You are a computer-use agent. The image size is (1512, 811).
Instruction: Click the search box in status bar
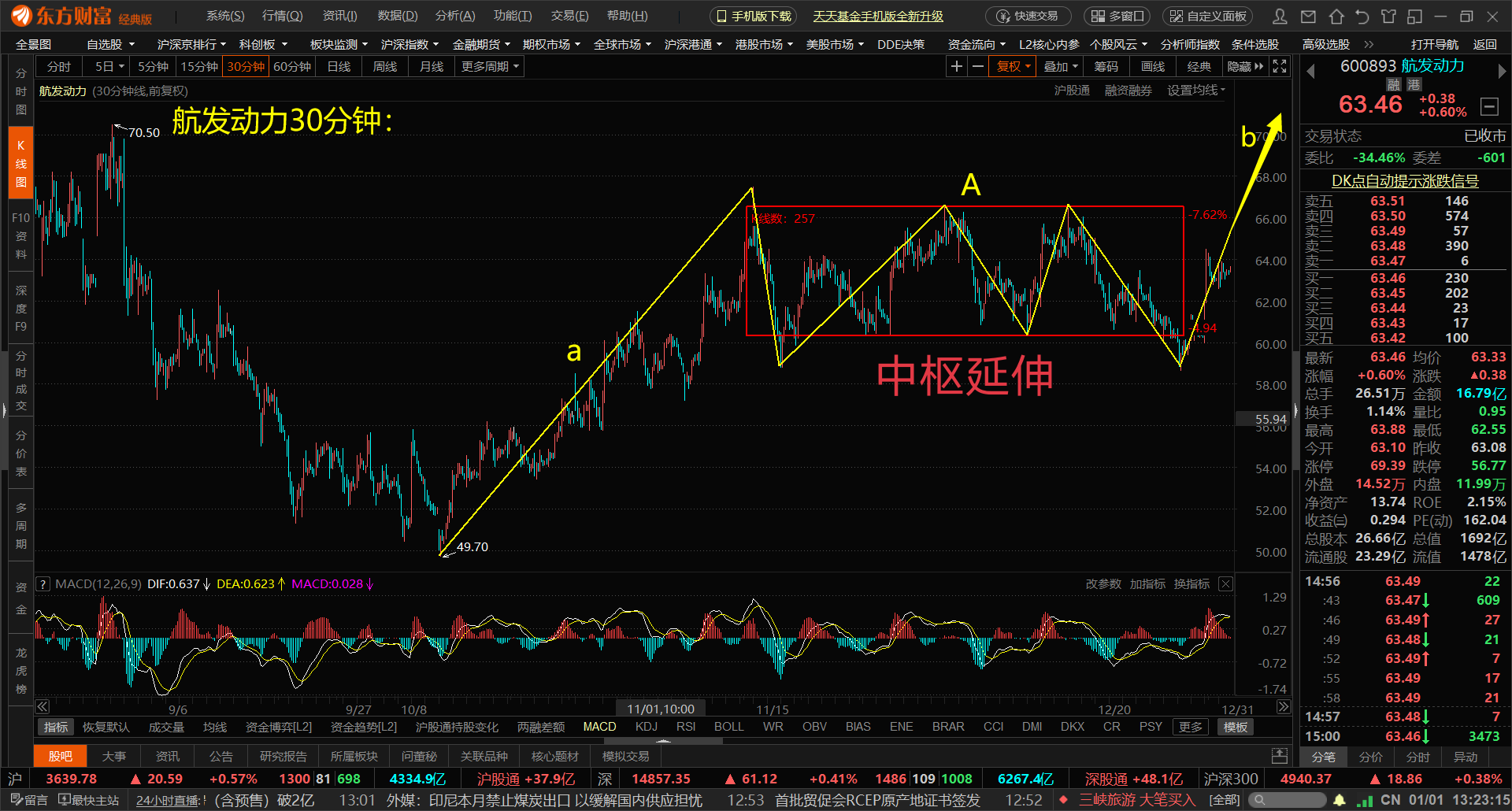tap(1288, 800)
